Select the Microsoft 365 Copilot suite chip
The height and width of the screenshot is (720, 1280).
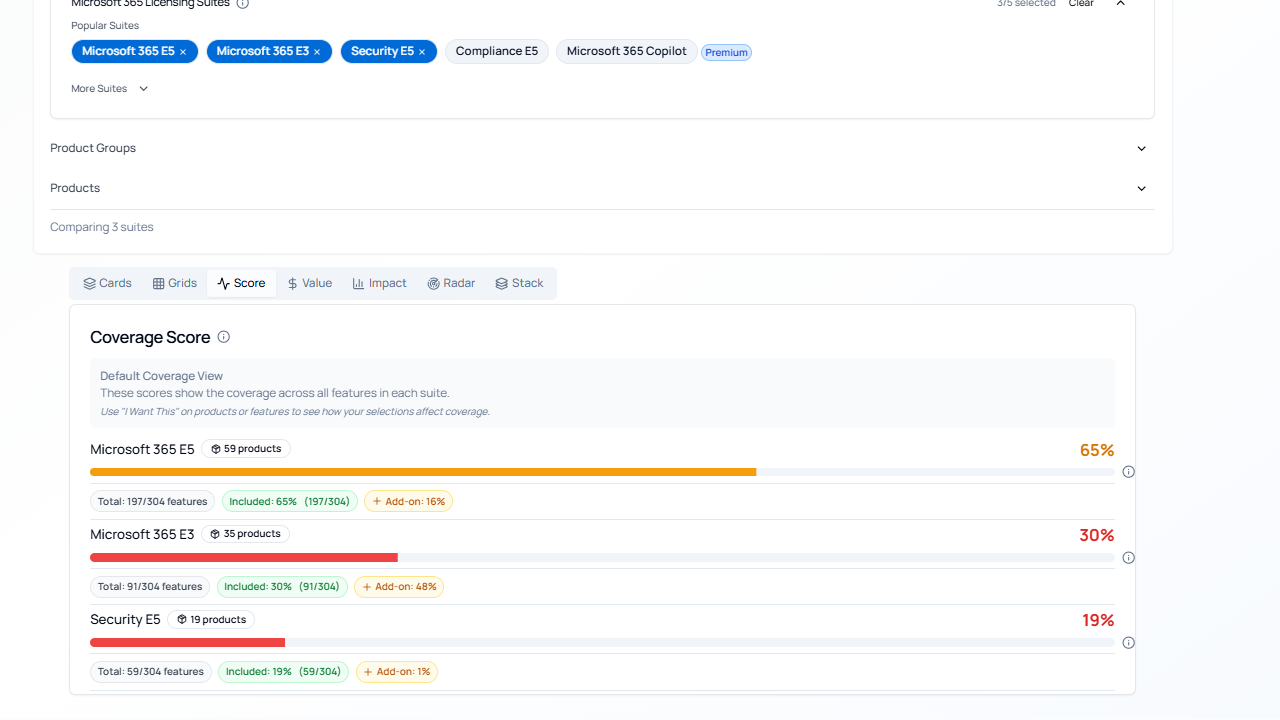(x=627, y=51)
